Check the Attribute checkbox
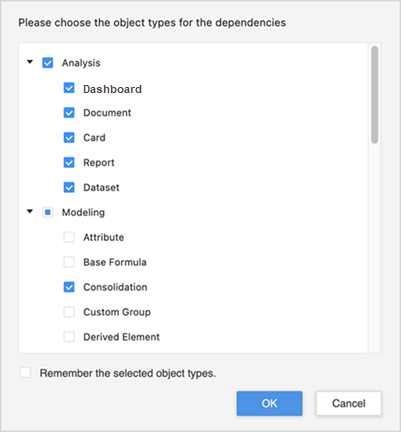 click(x=69, y=237)
